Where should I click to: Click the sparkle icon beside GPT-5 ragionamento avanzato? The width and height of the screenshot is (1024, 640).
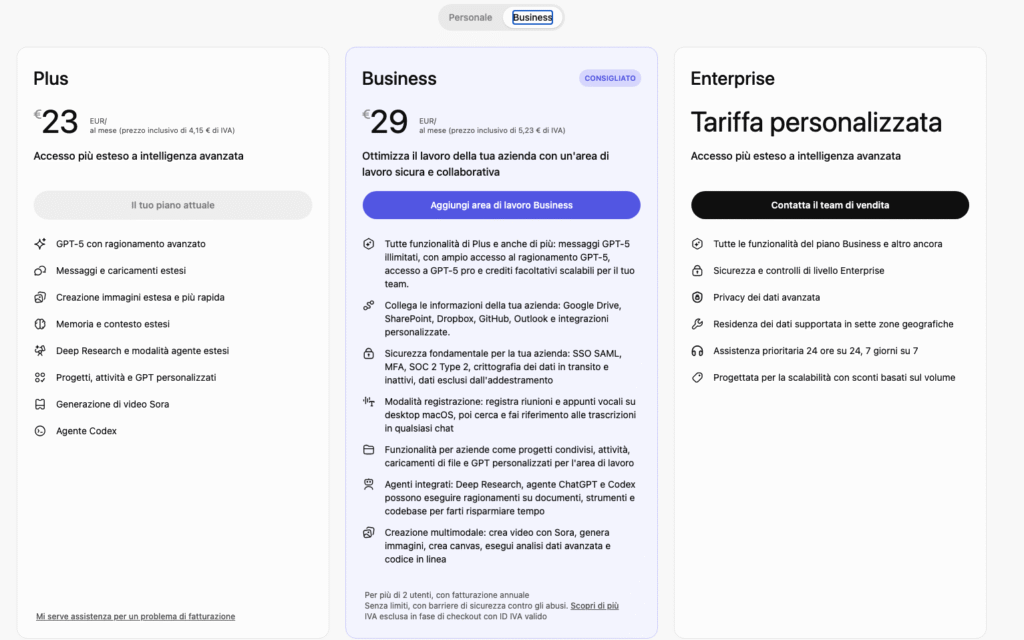[x=40, y=243]
